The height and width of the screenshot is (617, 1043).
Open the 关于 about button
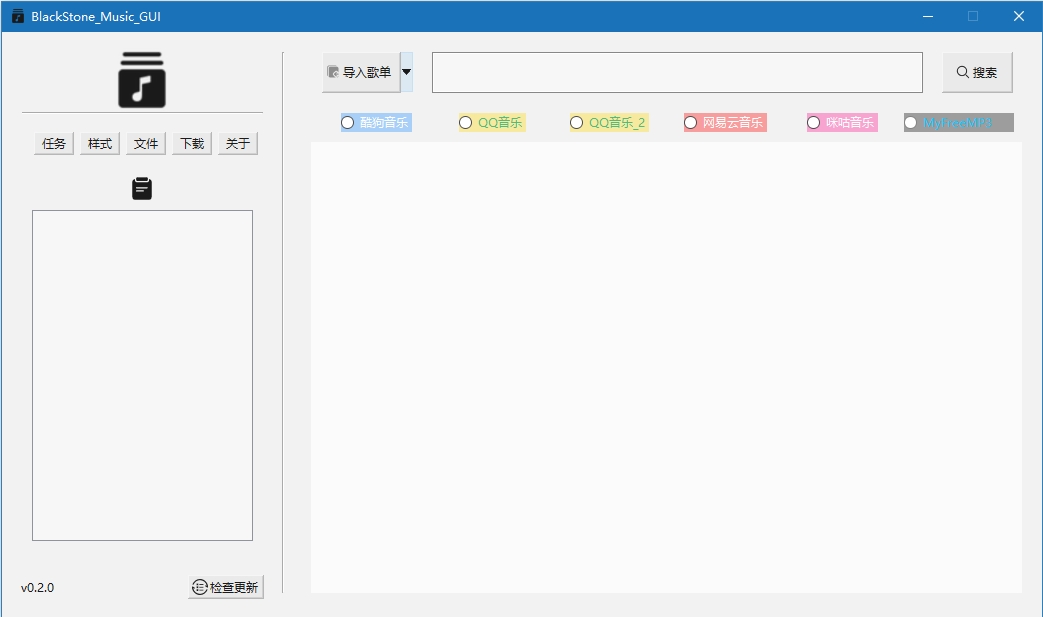click(238, 144)
